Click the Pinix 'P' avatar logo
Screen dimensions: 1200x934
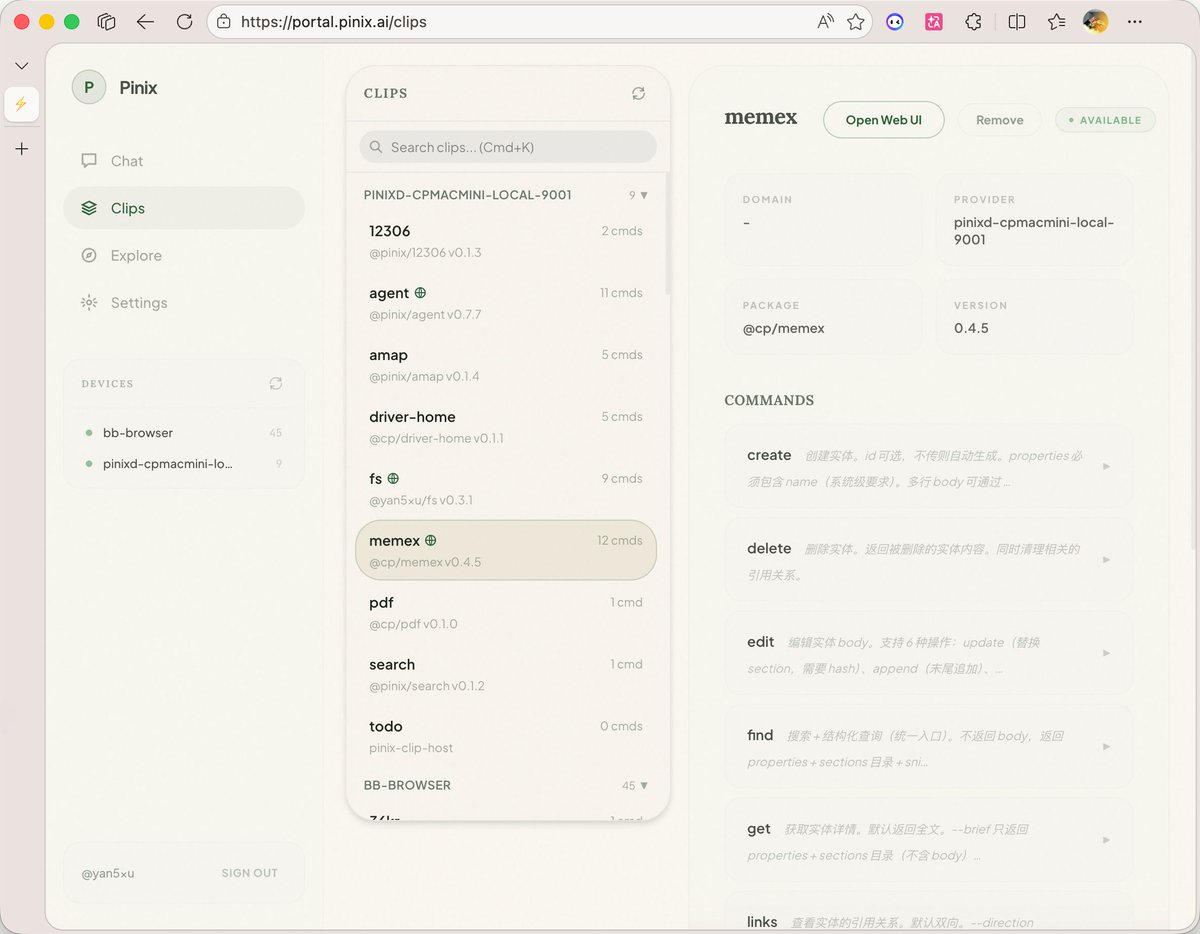pyautogui.click(x=89, y=87)
